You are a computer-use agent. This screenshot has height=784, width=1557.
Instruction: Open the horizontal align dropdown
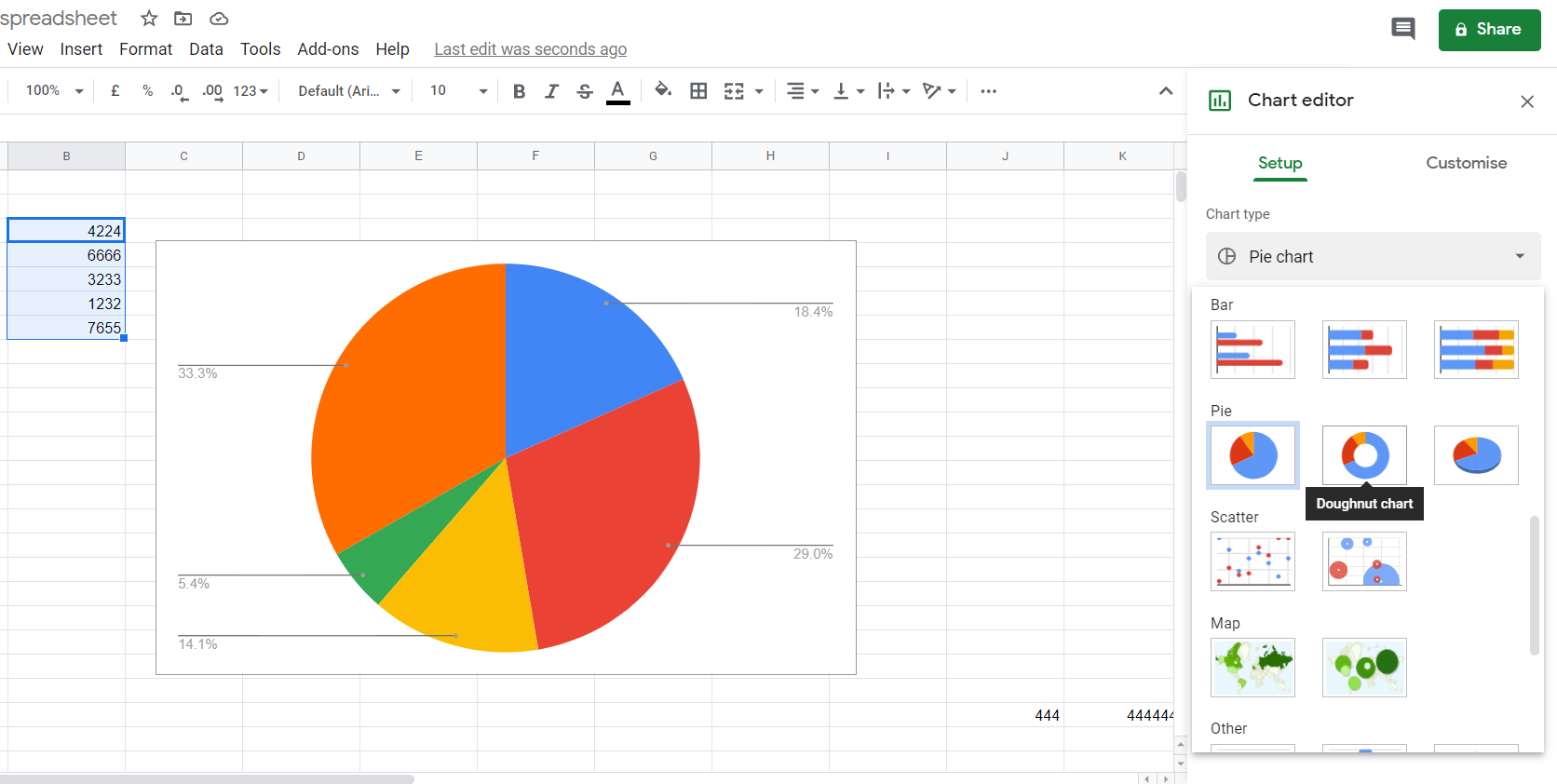point(803,91)
